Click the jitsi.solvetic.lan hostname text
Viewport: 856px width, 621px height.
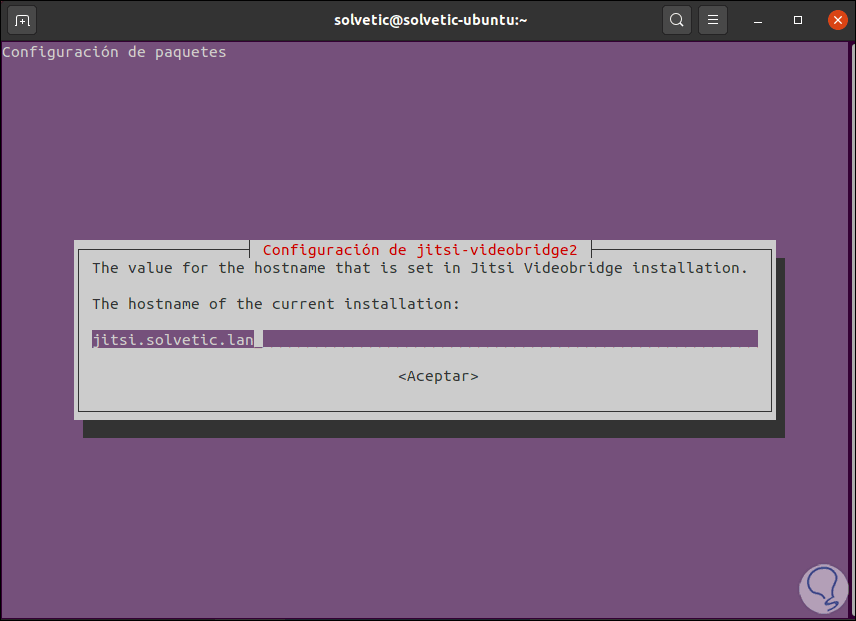[173, 339]
